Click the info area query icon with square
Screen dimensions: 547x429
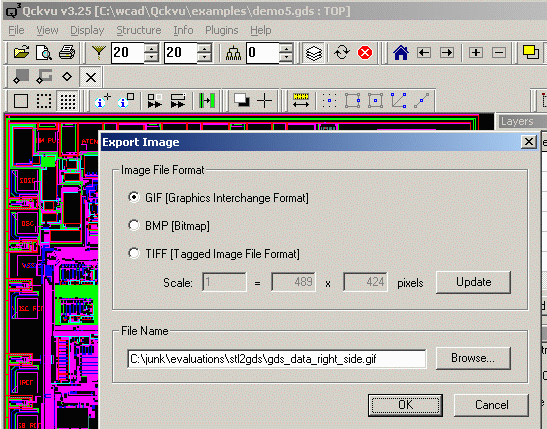[x=126, y=101]
